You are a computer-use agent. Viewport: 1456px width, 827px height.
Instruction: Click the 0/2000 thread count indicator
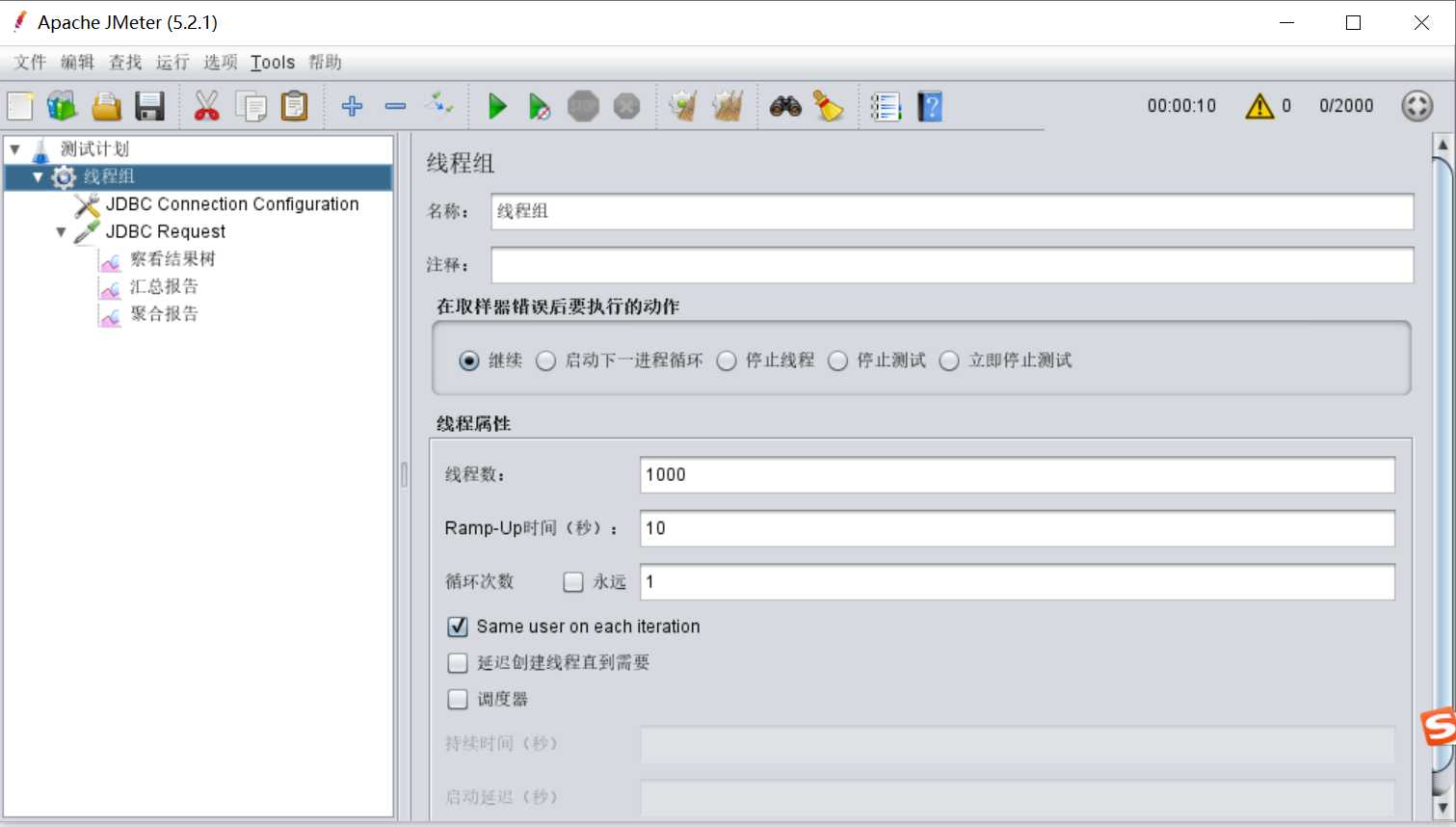(1346, 106)
